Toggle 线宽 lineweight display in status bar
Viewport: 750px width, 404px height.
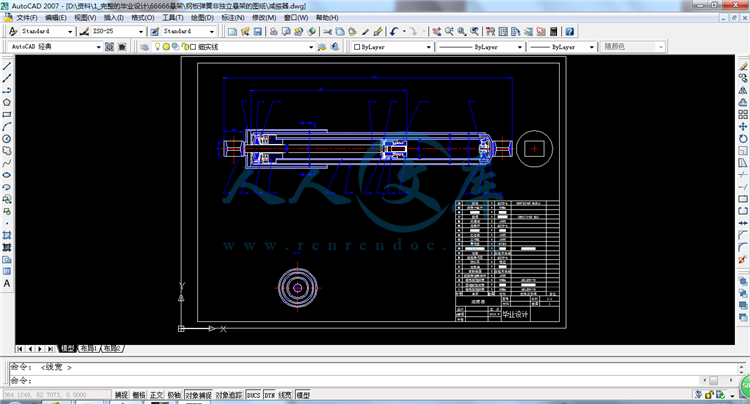click(285, 395)
